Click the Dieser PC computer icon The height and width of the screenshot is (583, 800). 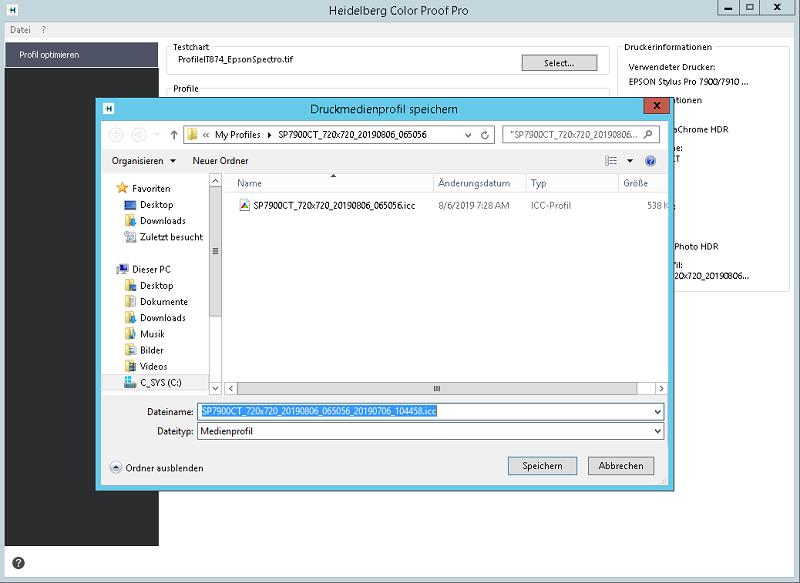pyautogui.click(x=122, y=269)
